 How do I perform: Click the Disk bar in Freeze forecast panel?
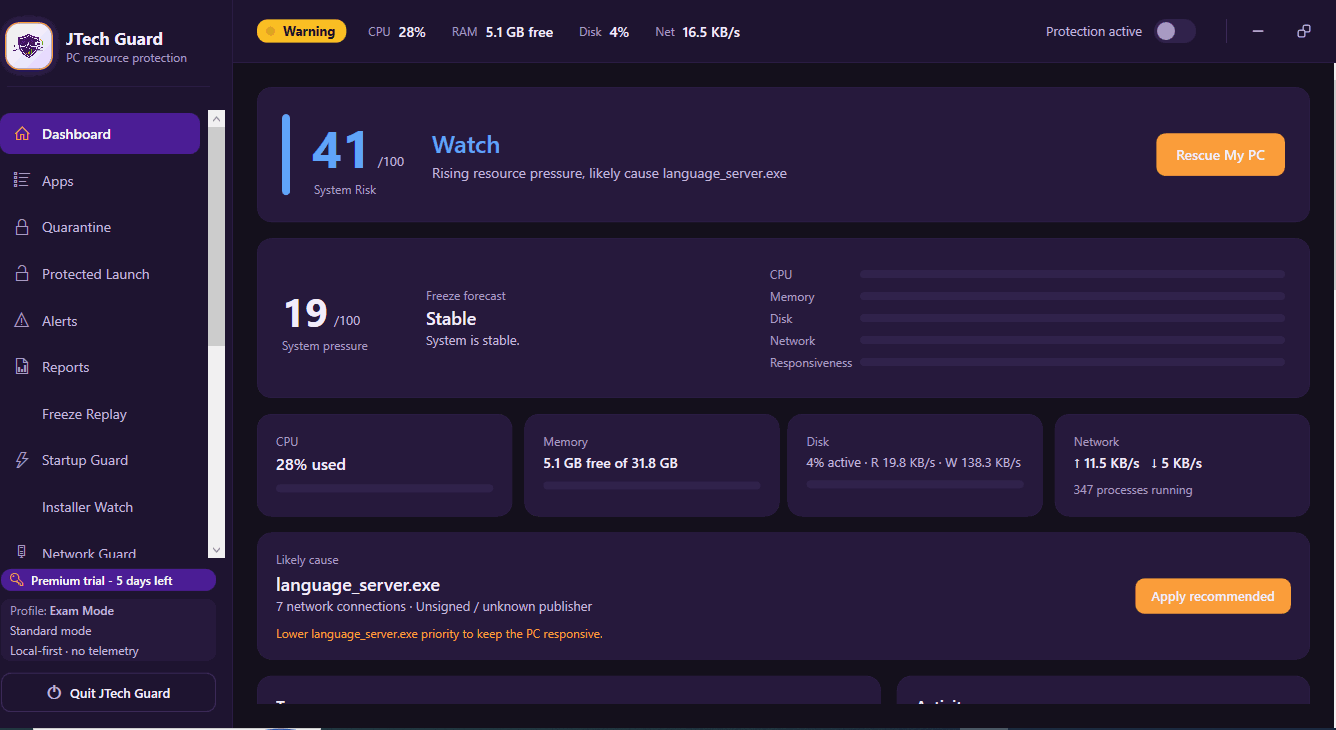(x=1072, y=318)
